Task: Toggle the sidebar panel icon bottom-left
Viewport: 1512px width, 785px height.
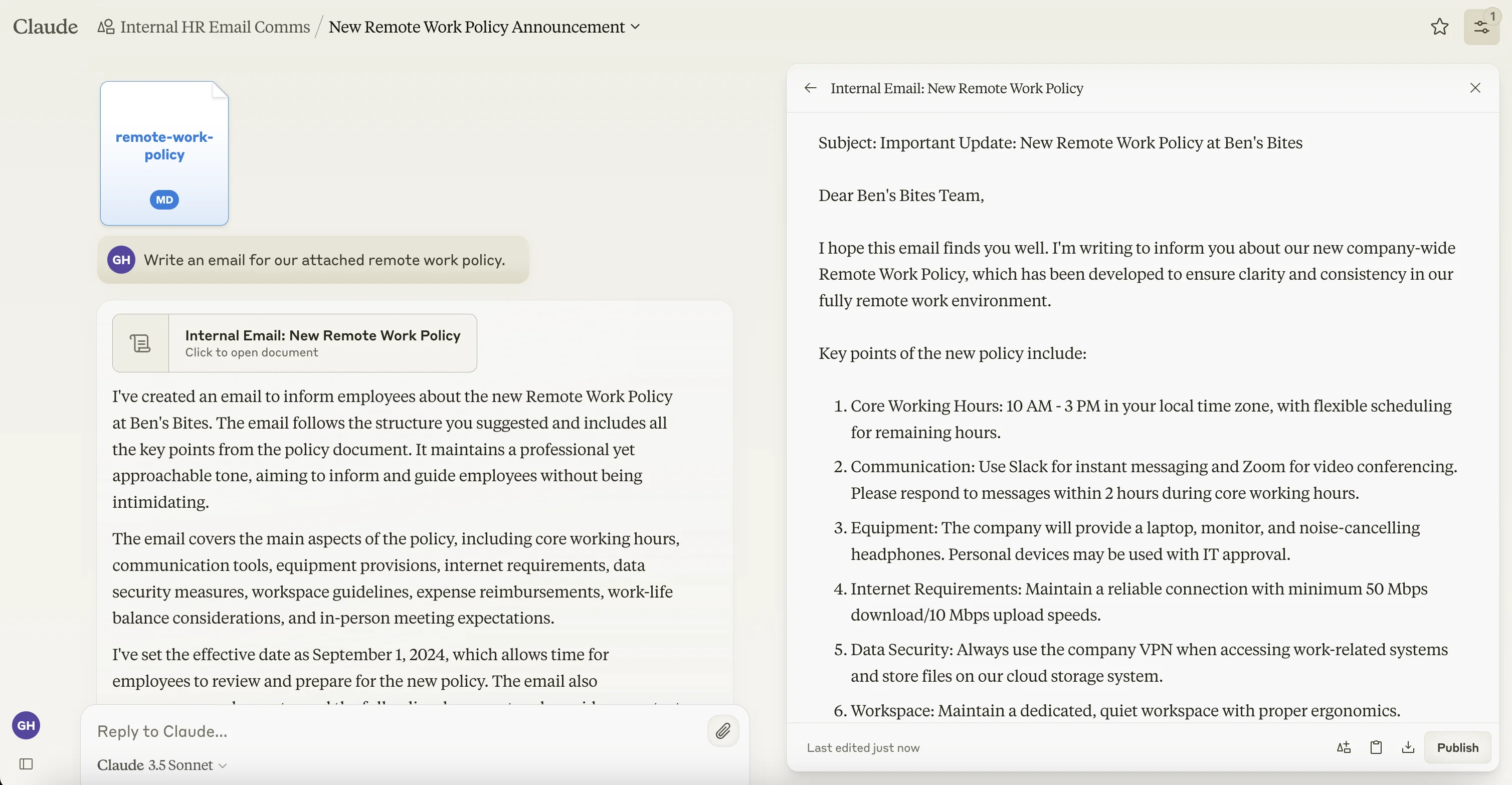Action: tap(26, 764)
